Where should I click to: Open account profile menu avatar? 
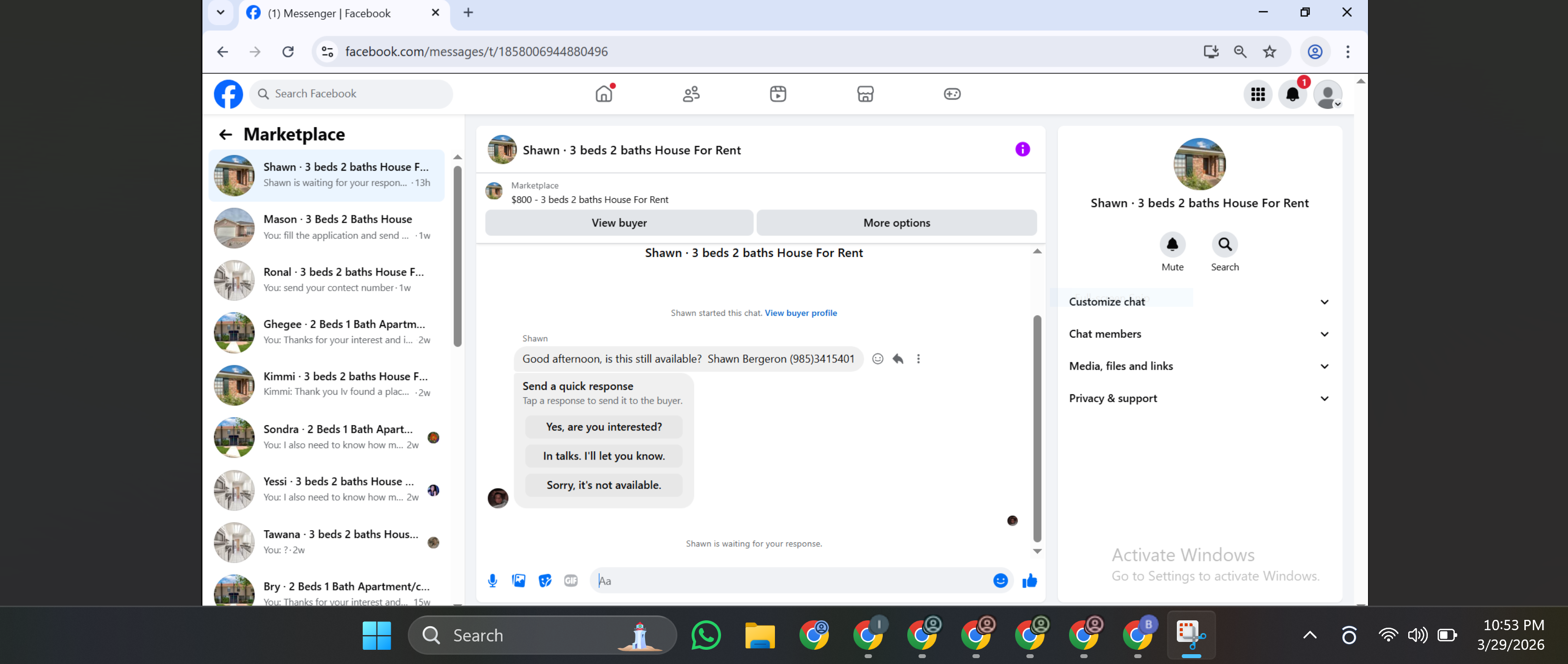coord(1327,95)
